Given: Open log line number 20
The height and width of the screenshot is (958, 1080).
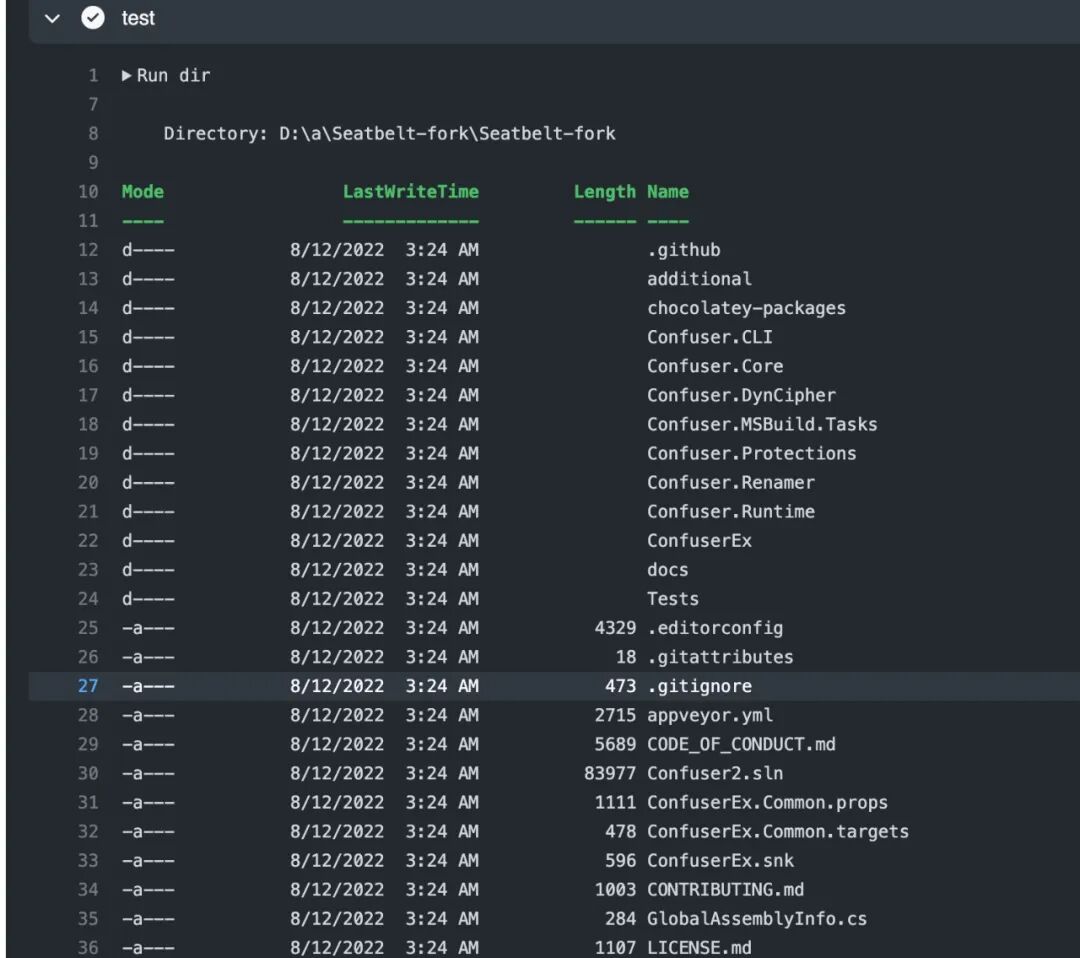Looking at the screenshot, I should (x=88, y=483).
